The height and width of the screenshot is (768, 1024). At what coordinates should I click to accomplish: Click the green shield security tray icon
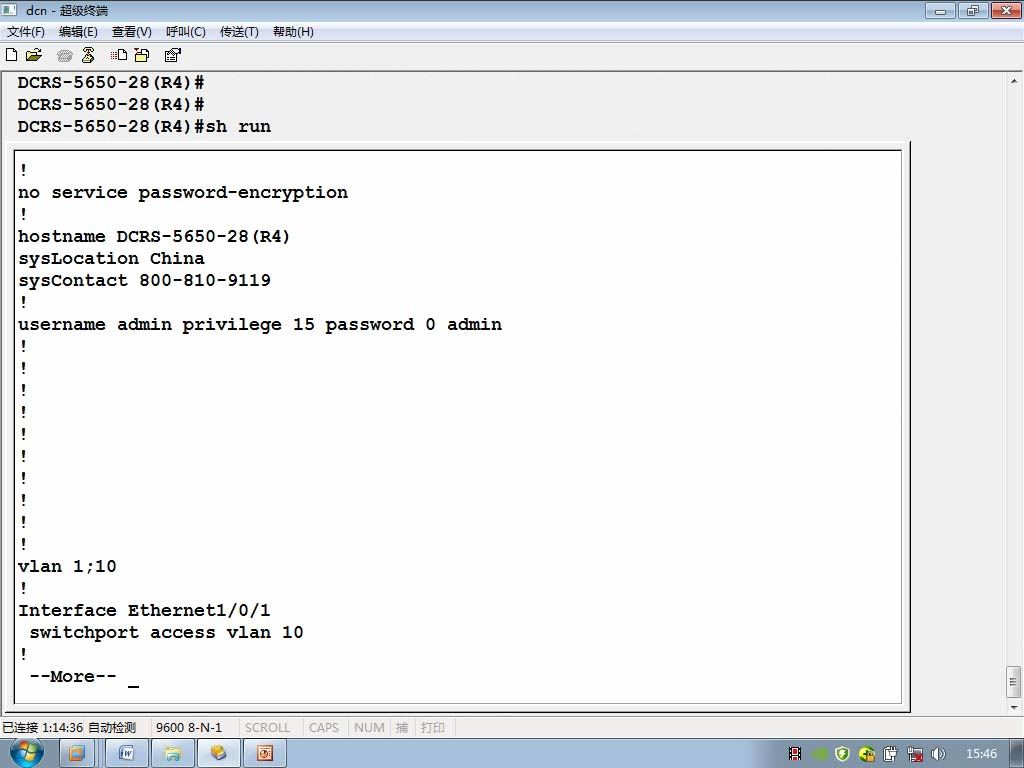842,754
